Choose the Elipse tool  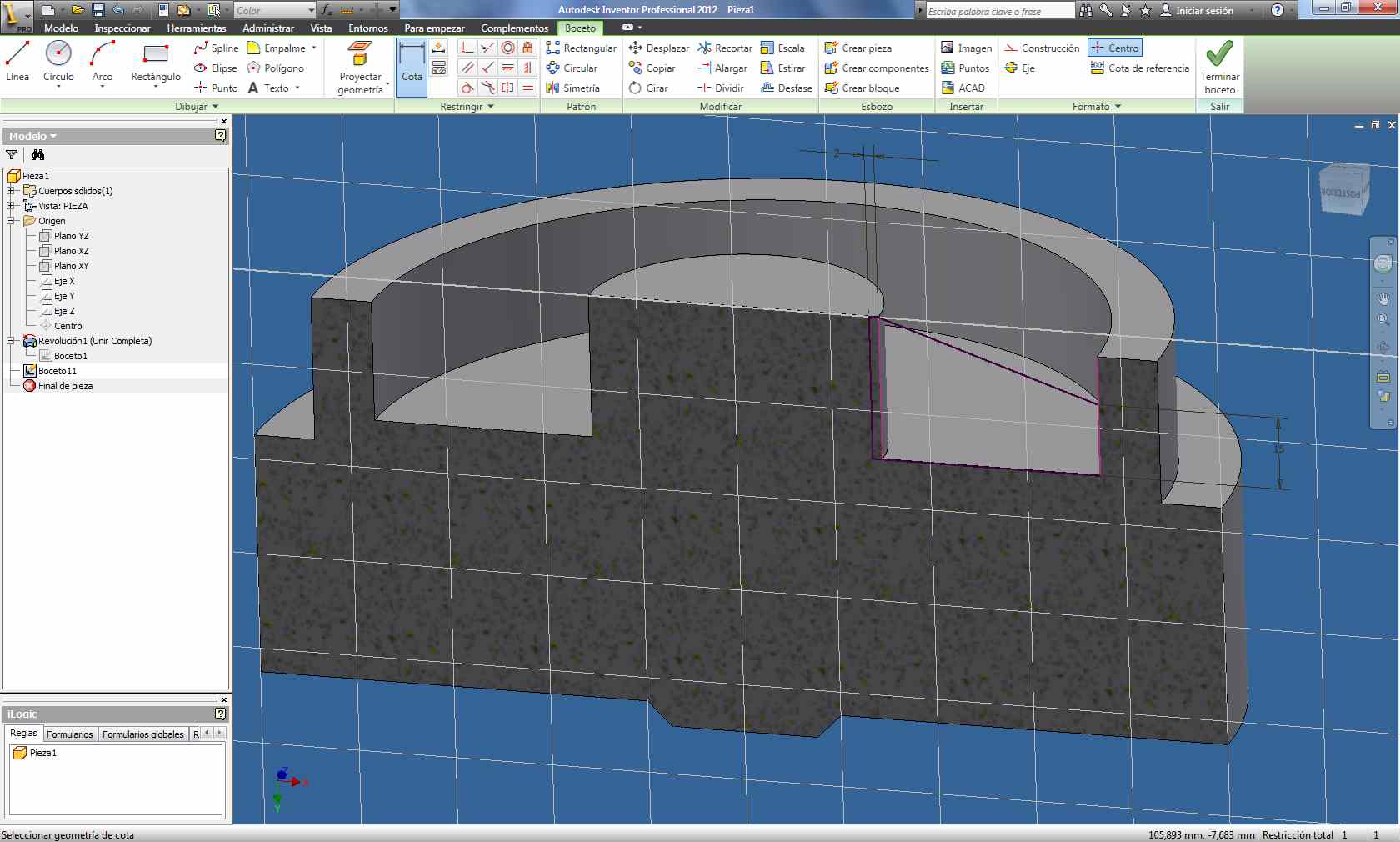pos(215,68)
